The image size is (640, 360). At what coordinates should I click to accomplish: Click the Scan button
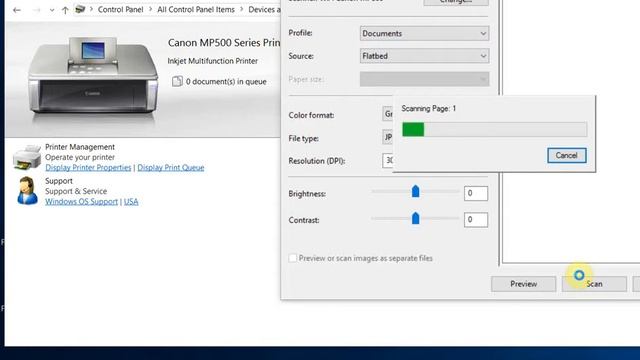point(594,284)
